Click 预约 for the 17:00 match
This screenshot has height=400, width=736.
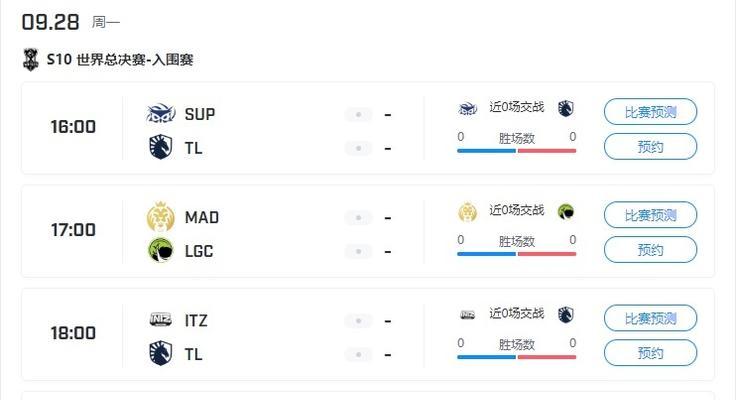click(x=650, y=249)
